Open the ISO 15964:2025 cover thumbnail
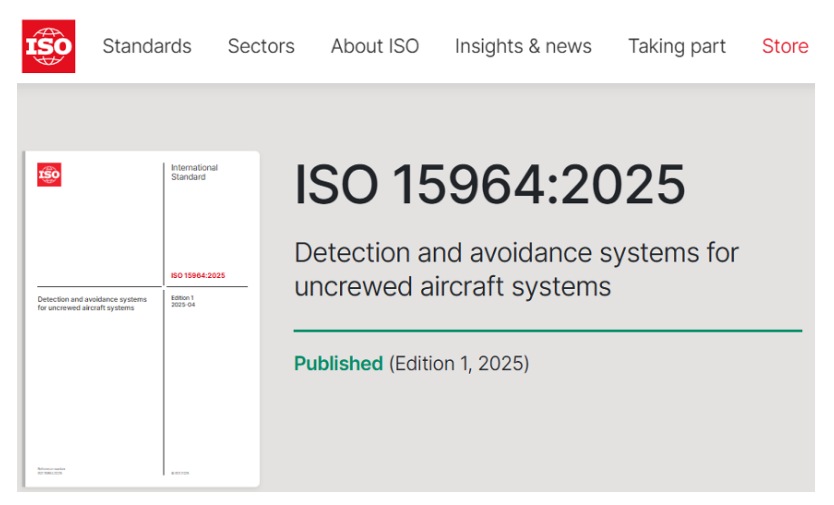The height and width of the screenshot is (505, 834). pos(141,319)
